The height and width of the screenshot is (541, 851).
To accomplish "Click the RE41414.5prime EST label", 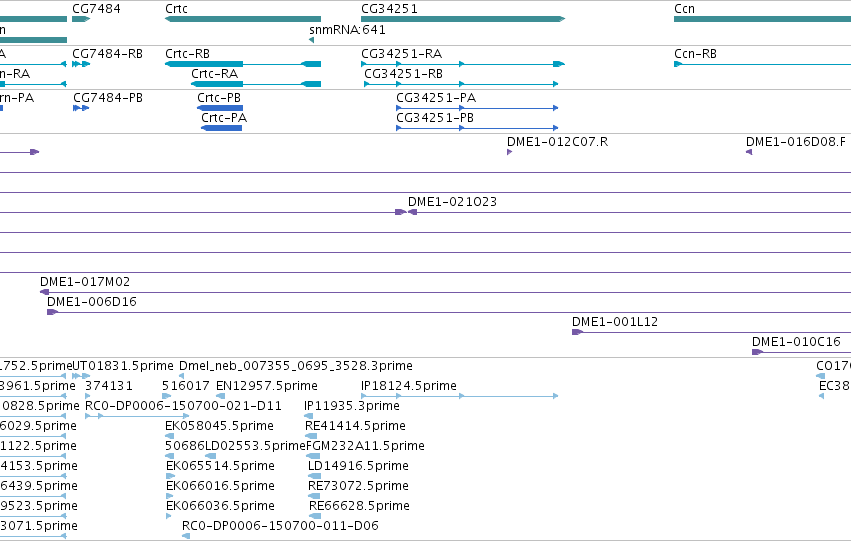I will 355,426.
